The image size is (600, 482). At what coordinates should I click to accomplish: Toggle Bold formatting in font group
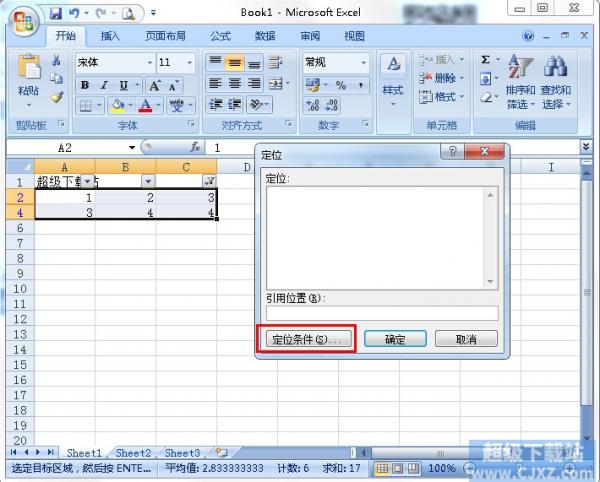(x=84, y=84)
